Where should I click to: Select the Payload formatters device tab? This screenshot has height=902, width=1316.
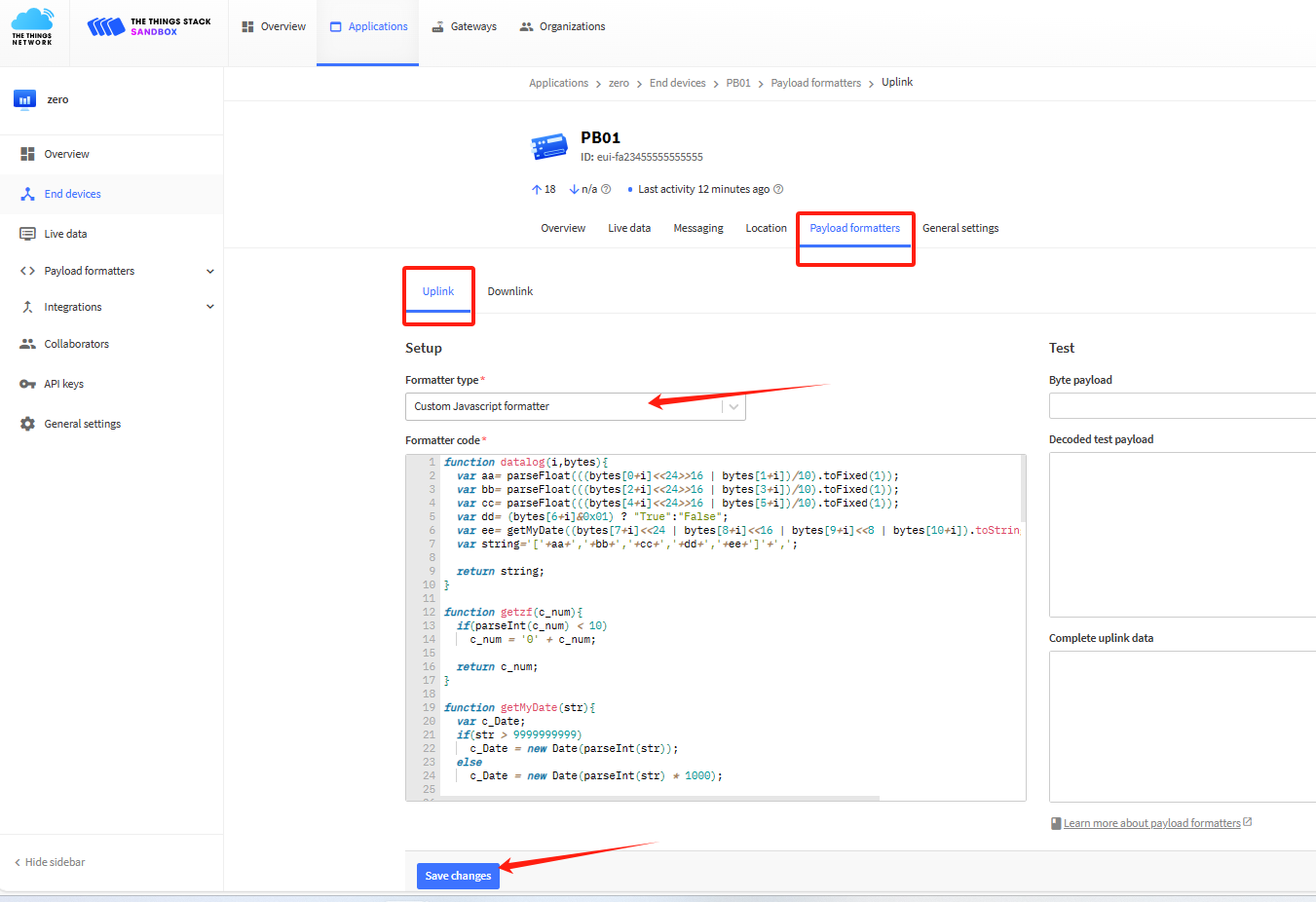[855, 228]
